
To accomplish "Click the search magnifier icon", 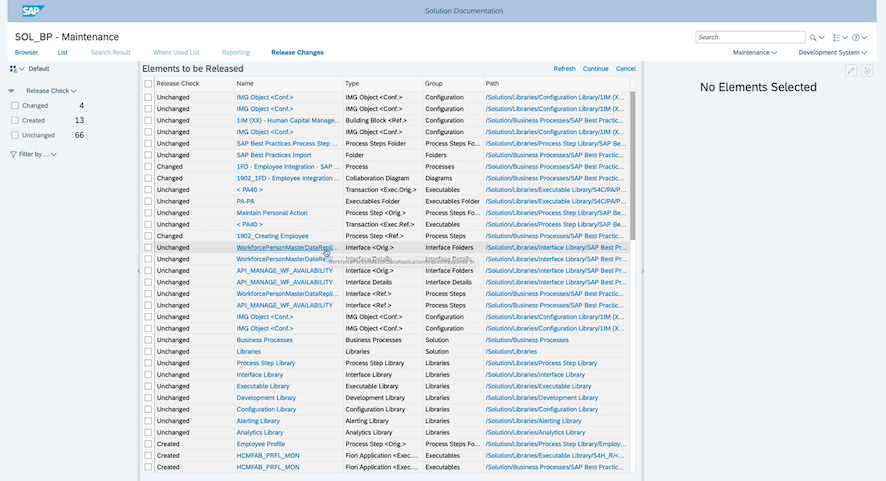I will [813, 38].
